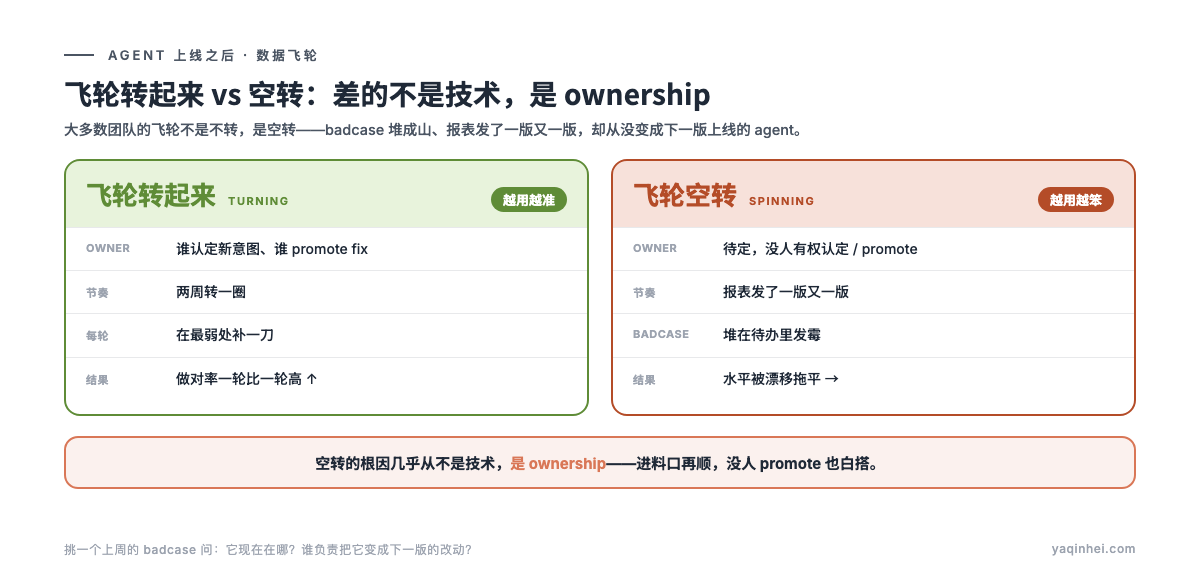Select the text '水平被漂移拖平 →'
This screenshot has width=1200, height=580.
click(781, 379)
